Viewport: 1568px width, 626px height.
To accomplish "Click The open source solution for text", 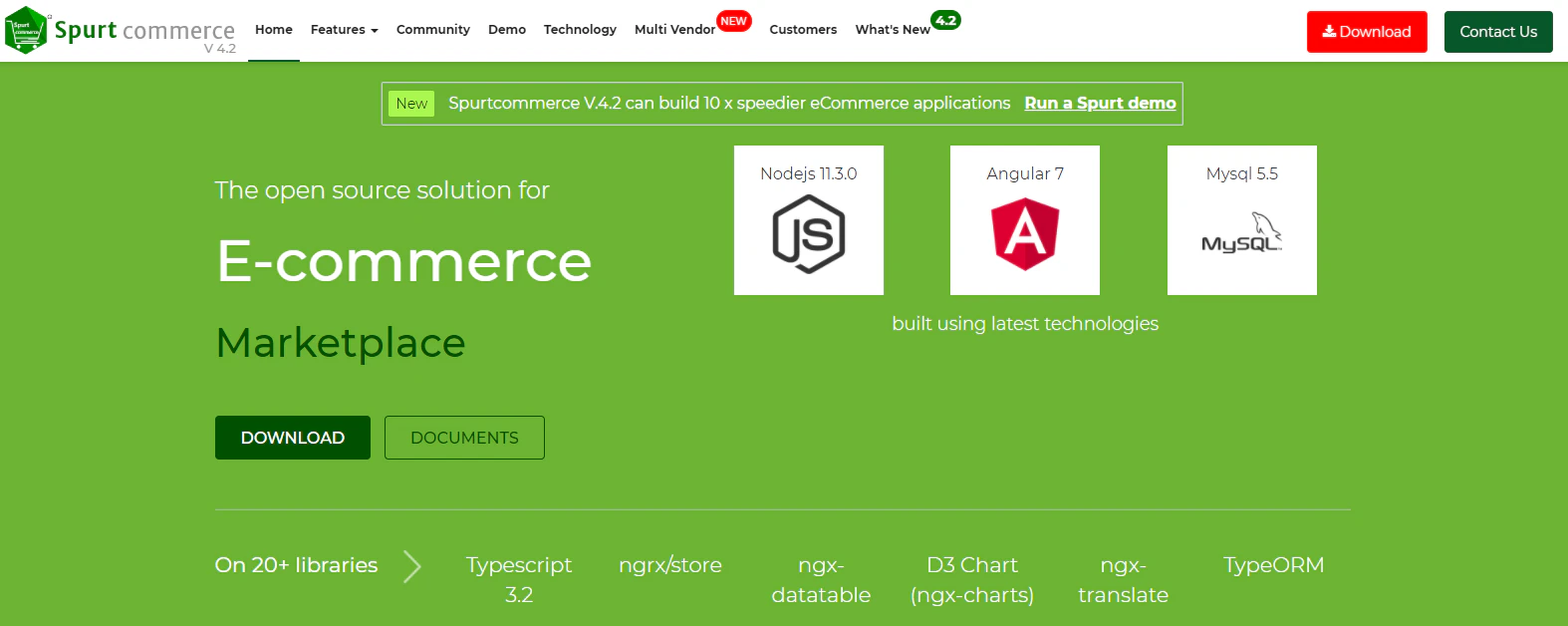I will 383,190.
